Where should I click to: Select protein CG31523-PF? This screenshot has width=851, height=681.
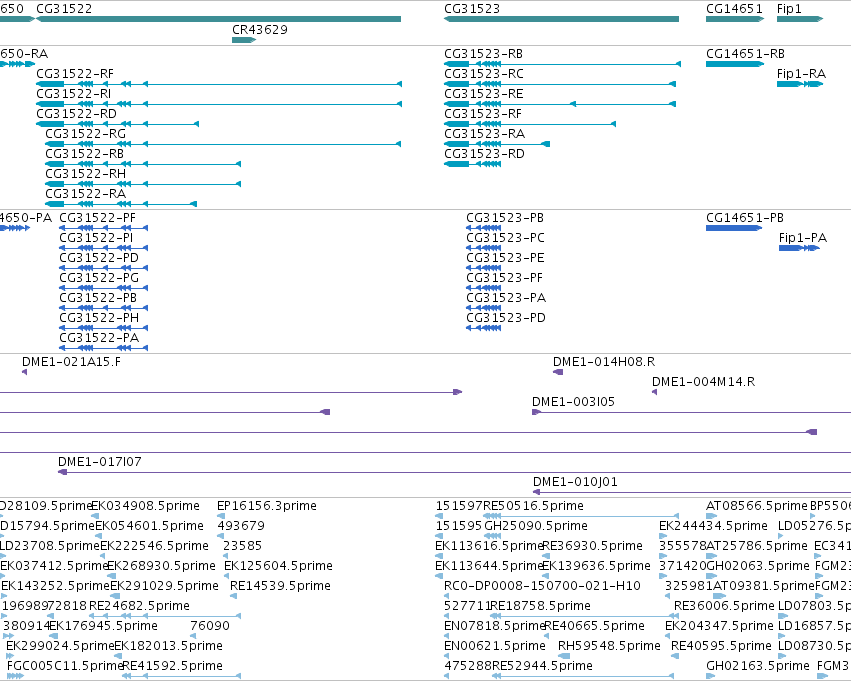tap(483, 289)
